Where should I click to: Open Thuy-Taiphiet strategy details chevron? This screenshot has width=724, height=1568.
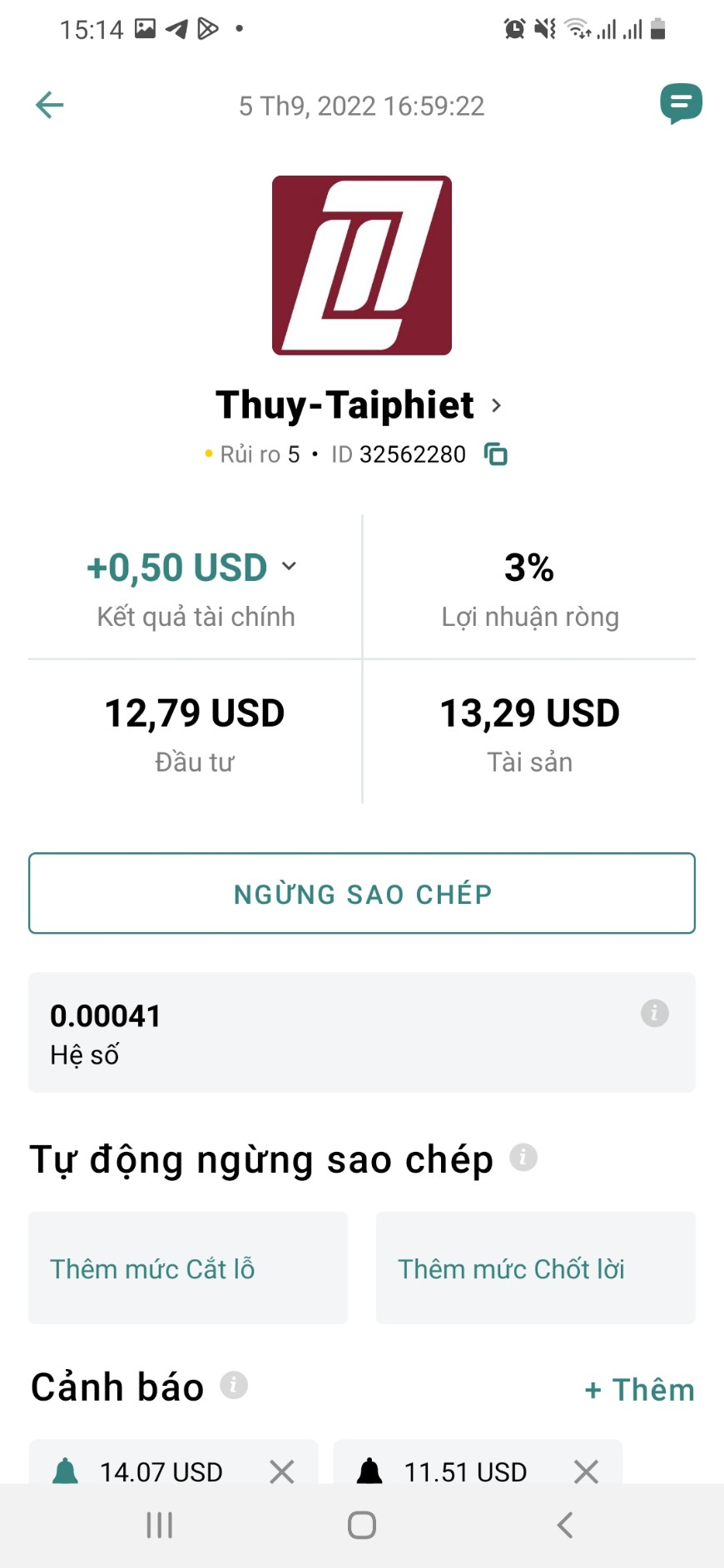click(x=496, y=405)
